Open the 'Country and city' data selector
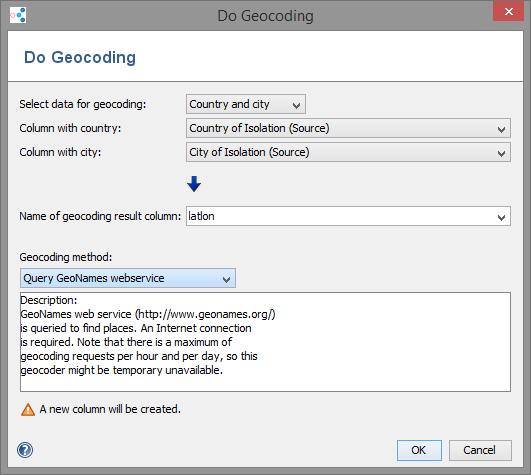The height and width of the screenshot is (475, 531). pos(246,104)
